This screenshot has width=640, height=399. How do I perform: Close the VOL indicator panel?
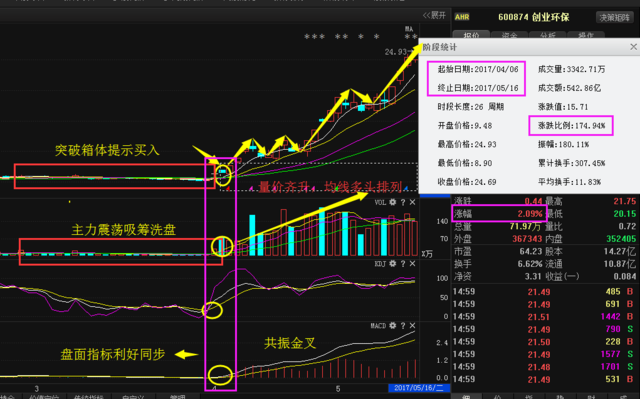[413, 202]
